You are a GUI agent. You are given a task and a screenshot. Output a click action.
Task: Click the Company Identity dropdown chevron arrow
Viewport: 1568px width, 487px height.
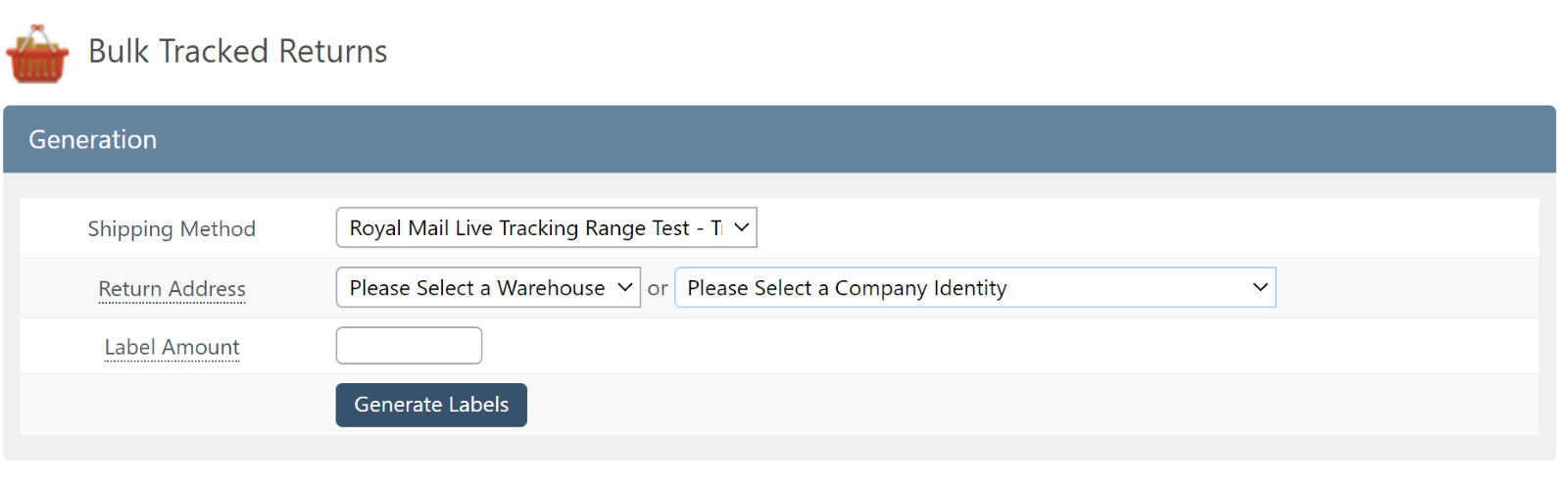point(1260,288)
